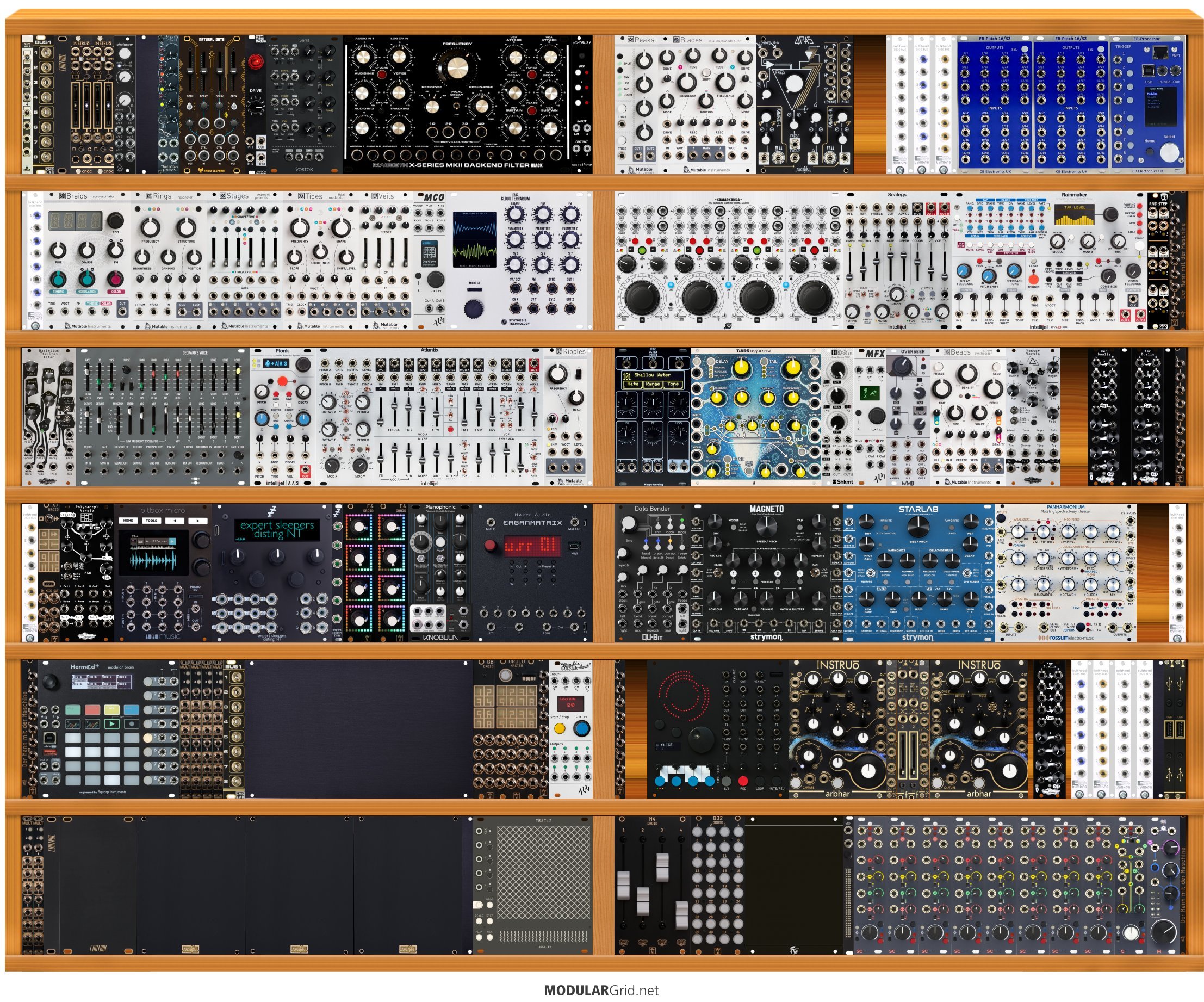
Task: Click the red LED display on Eaganmatrix
Action: coord(532,546)
